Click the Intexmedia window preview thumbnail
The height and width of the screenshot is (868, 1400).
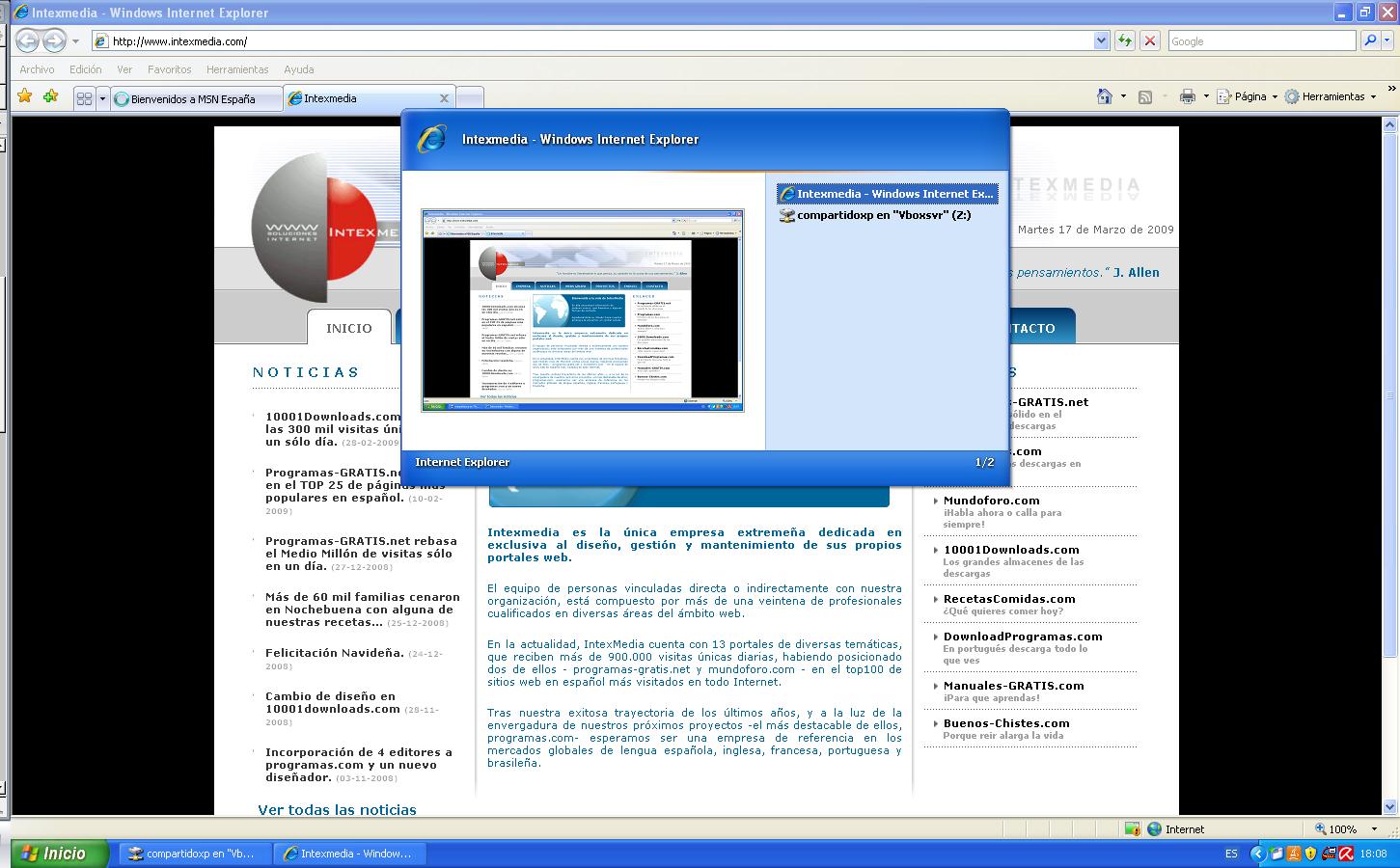583,311
